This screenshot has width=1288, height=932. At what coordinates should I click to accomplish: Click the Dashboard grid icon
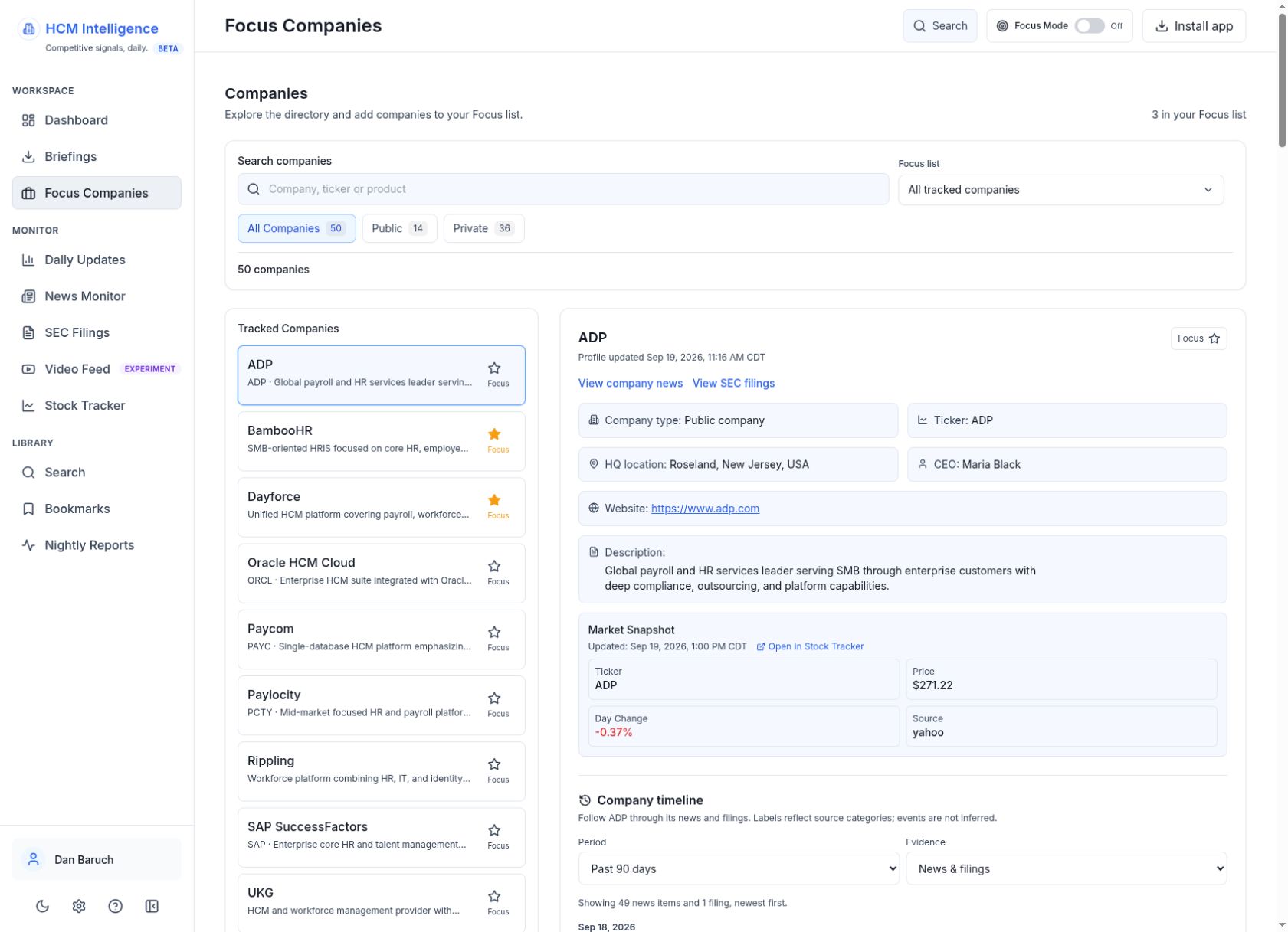(x=28, y=120)
